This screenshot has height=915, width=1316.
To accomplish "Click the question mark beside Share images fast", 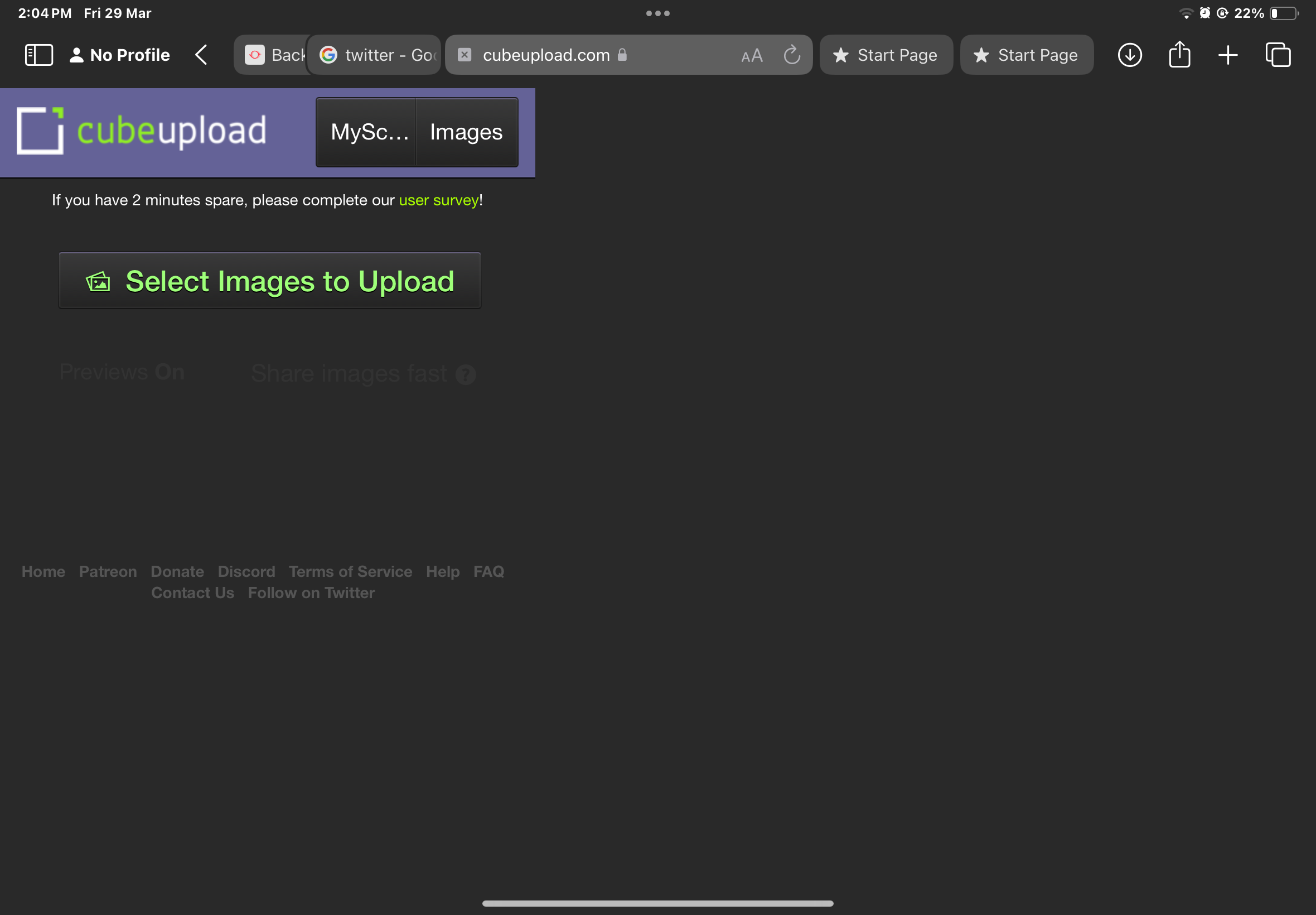I will pyautogui.click(x=466, y=374).
